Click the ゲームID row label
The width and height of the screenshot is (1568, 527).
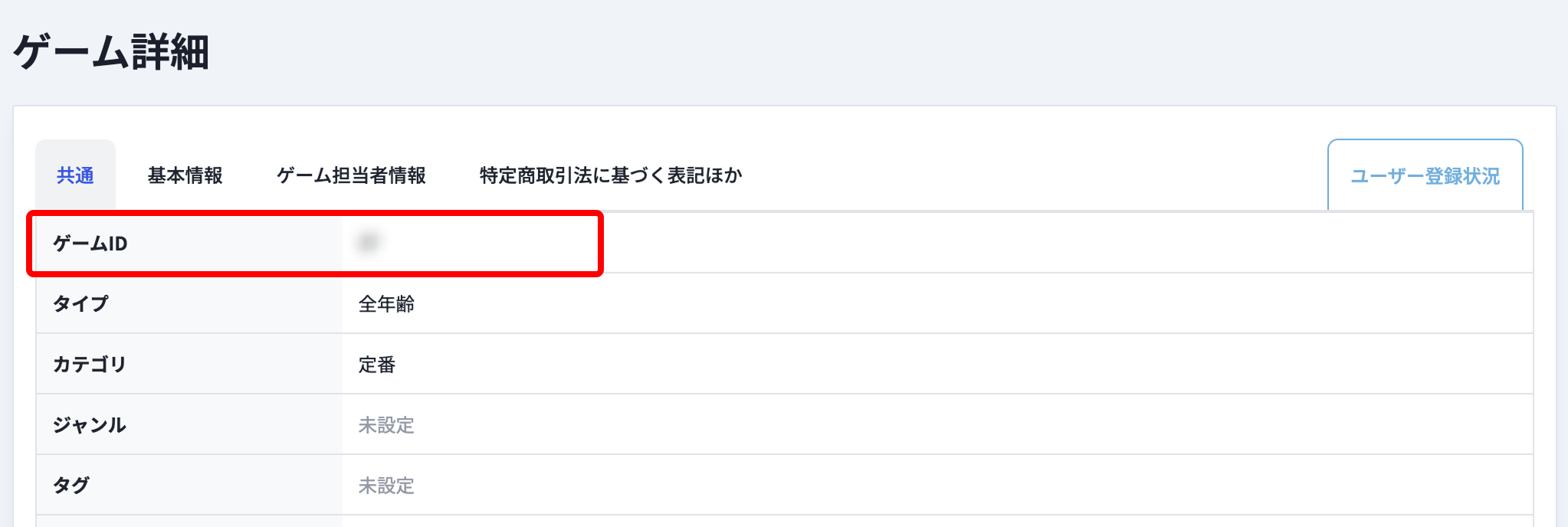(x=90, y=244)
